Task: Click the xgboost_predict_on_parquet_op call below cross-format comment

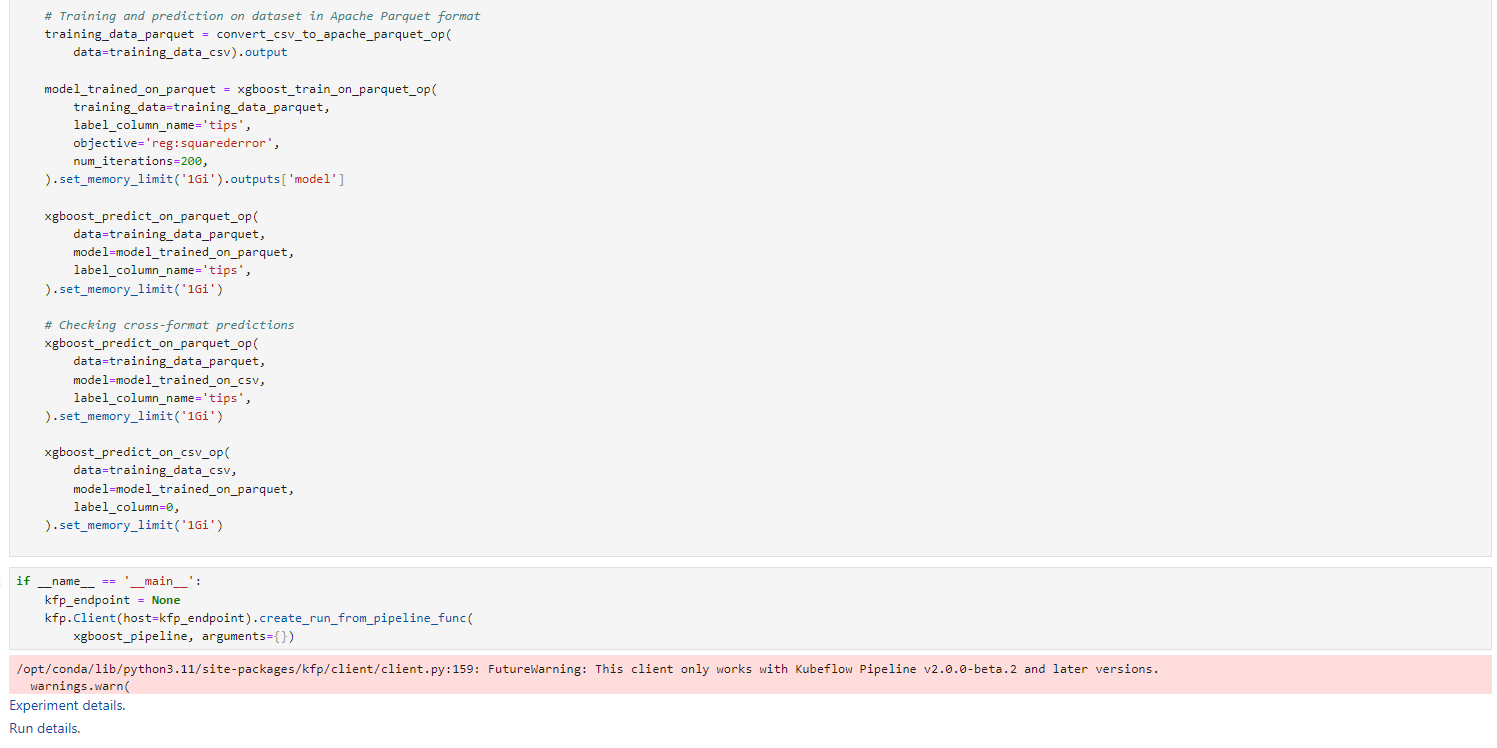Action: click(151, 343)
